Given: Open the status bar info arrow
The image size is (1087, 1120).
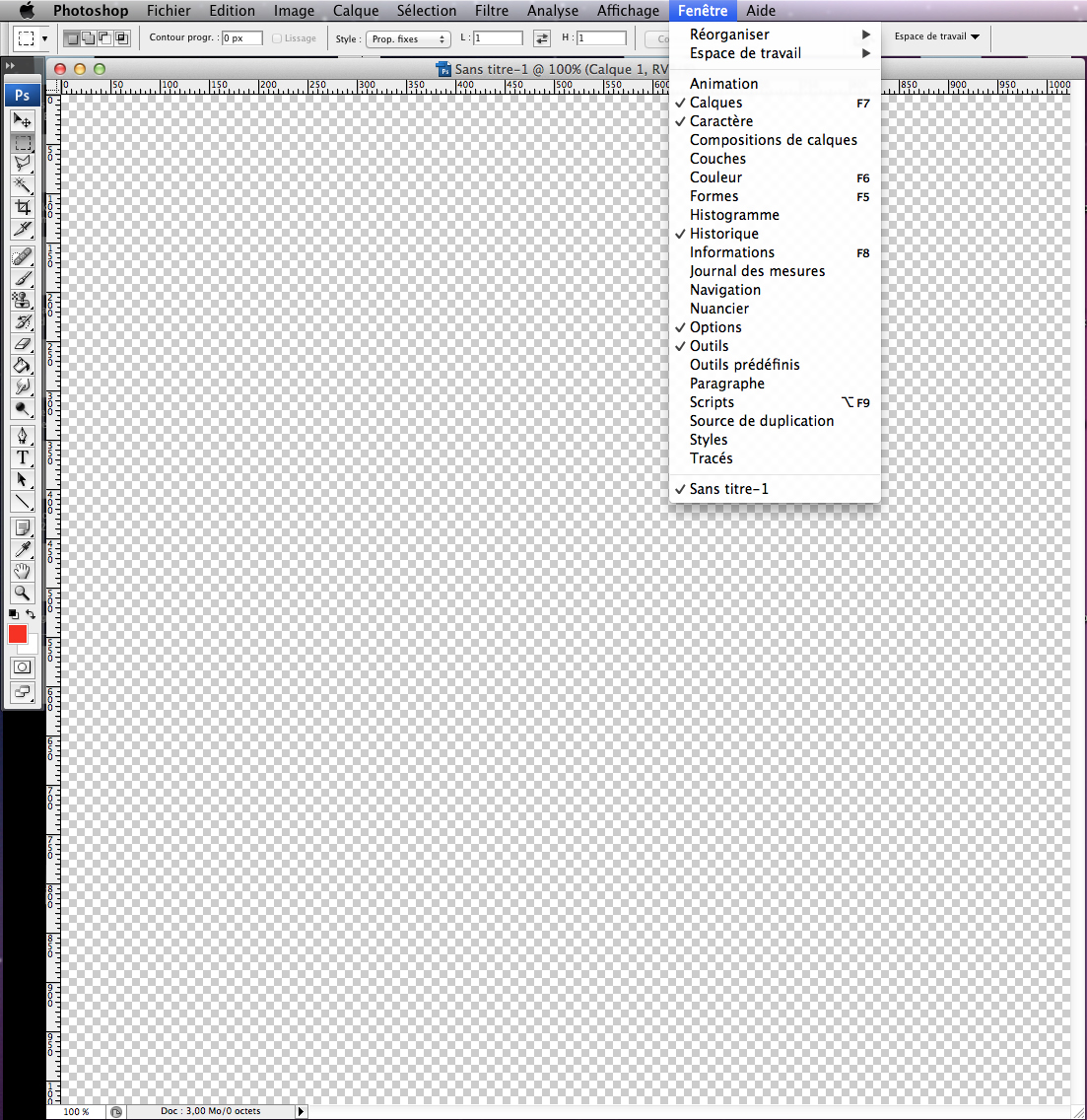Looking at the screenshot, I should click(301, 1111).
